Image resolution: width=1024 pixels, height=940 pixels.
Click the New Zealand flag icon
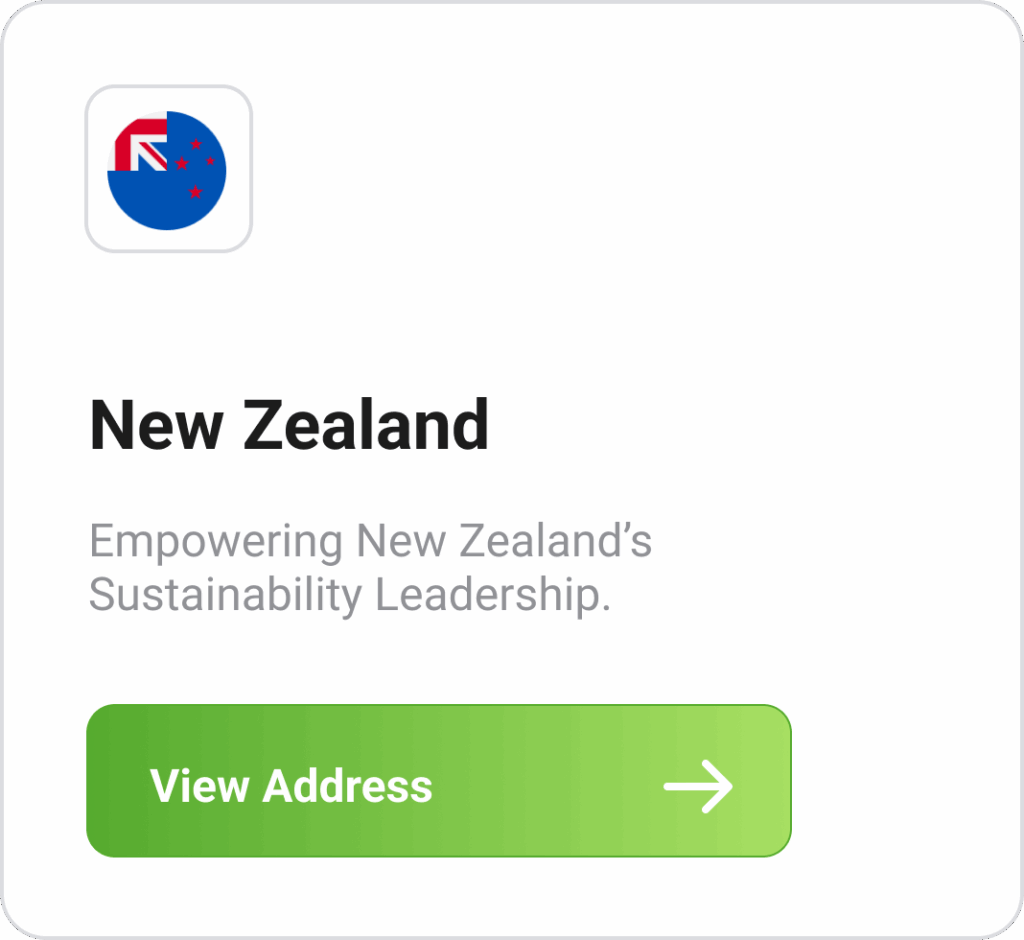[x=167, y=170]
